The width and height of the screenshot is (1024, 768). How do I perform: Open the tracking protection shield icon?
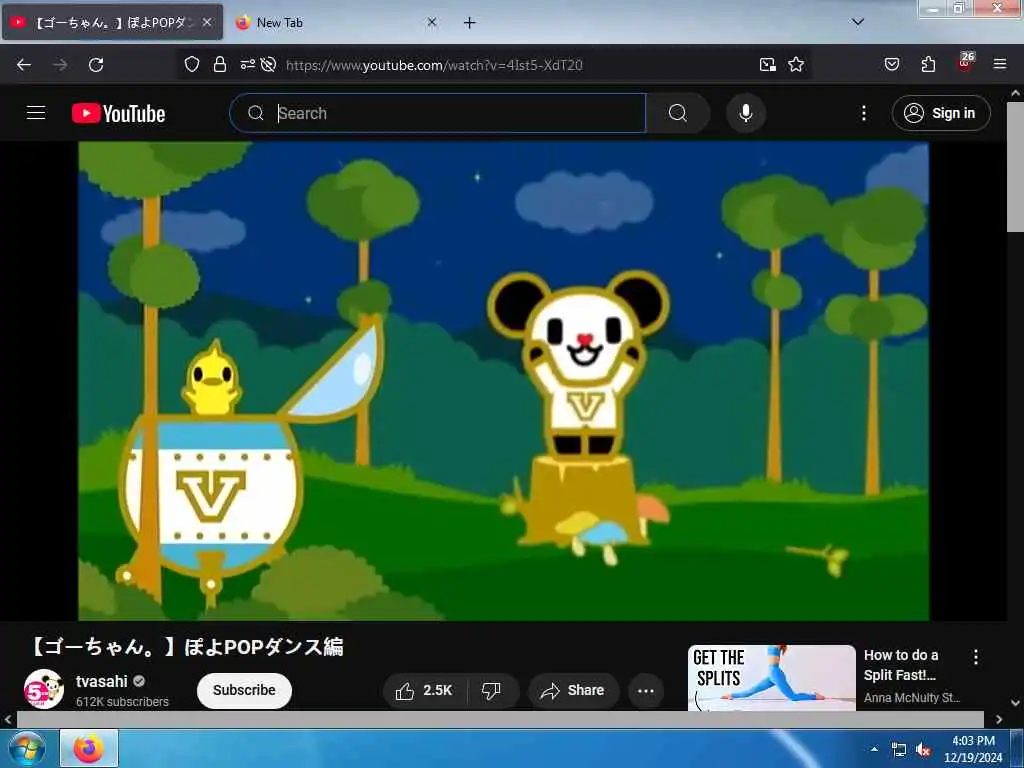191,65
